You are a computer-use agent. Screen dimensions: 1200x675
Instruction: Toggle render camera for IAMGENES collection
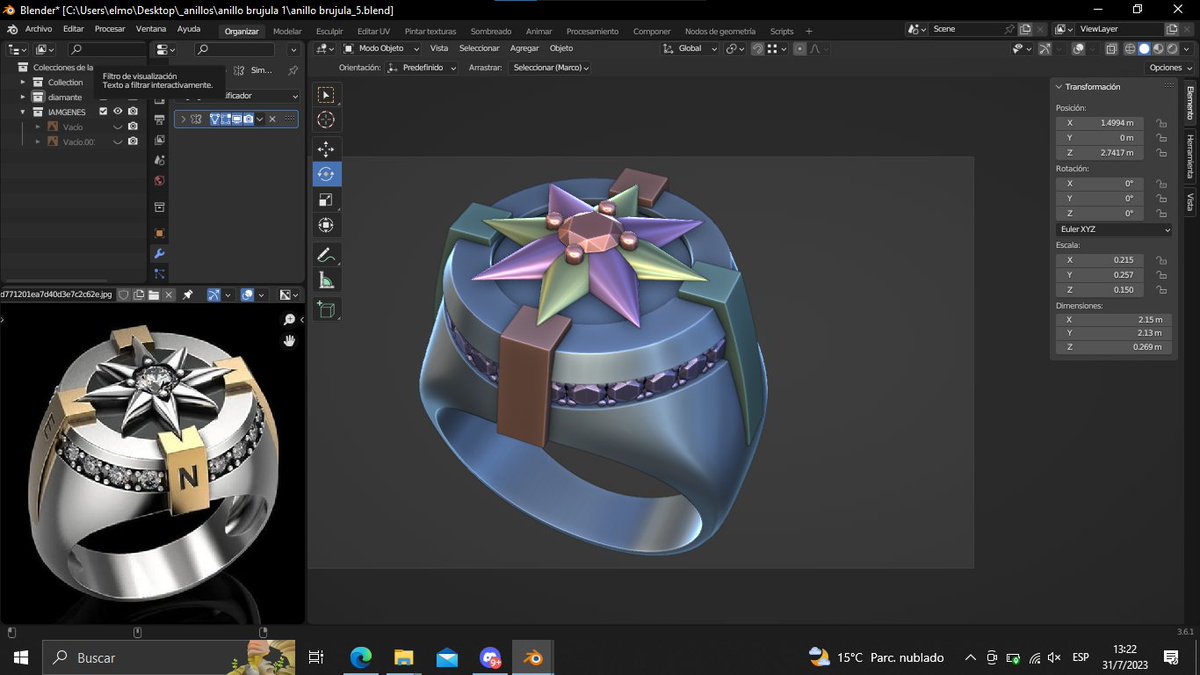[132, 112]
